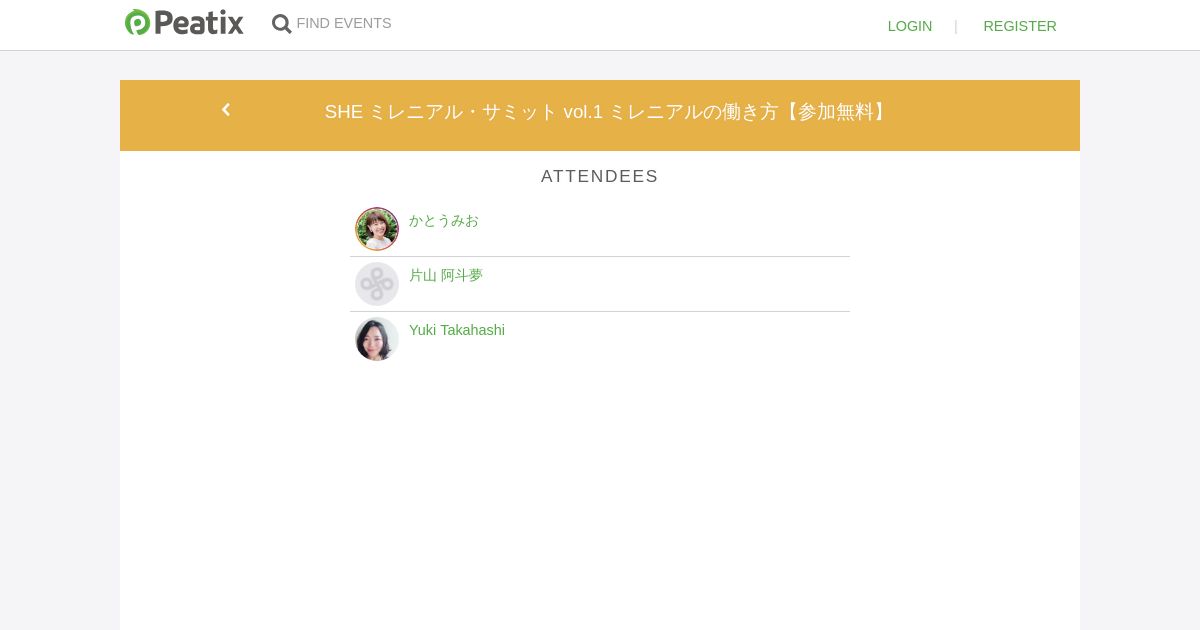Viewport: 1200px width, 630px height.
Task: Click the back chevron arrow icon
Action: 226,110
